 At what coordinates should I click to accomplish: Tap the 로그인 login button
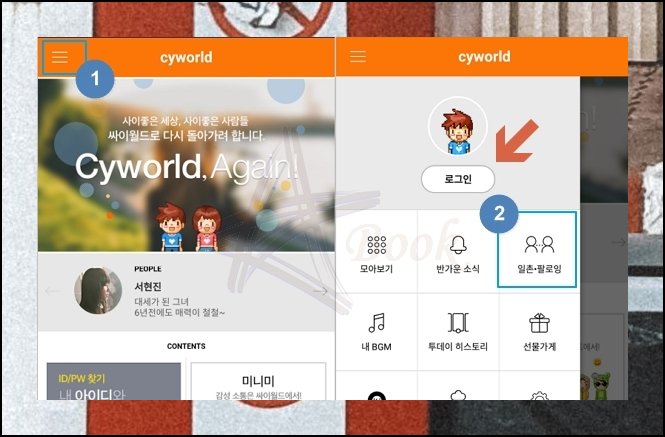[458, 179]
